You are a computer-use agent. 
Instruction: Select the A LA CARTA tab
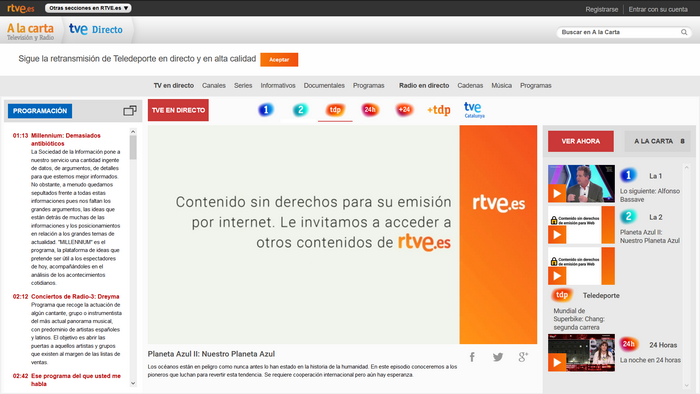tap(658, 141)
